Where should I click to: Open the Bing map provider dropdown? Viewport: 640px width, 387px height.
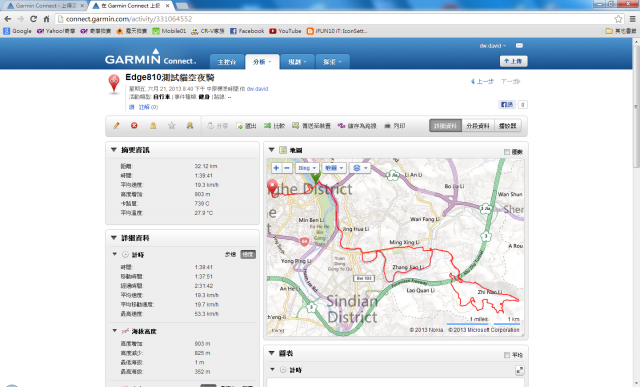tap(307, 168)
